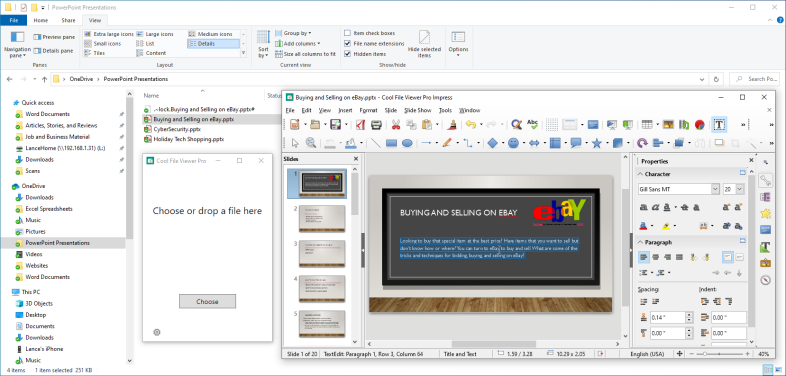
Task: Collapse the Character section
Action: [640, 174]
